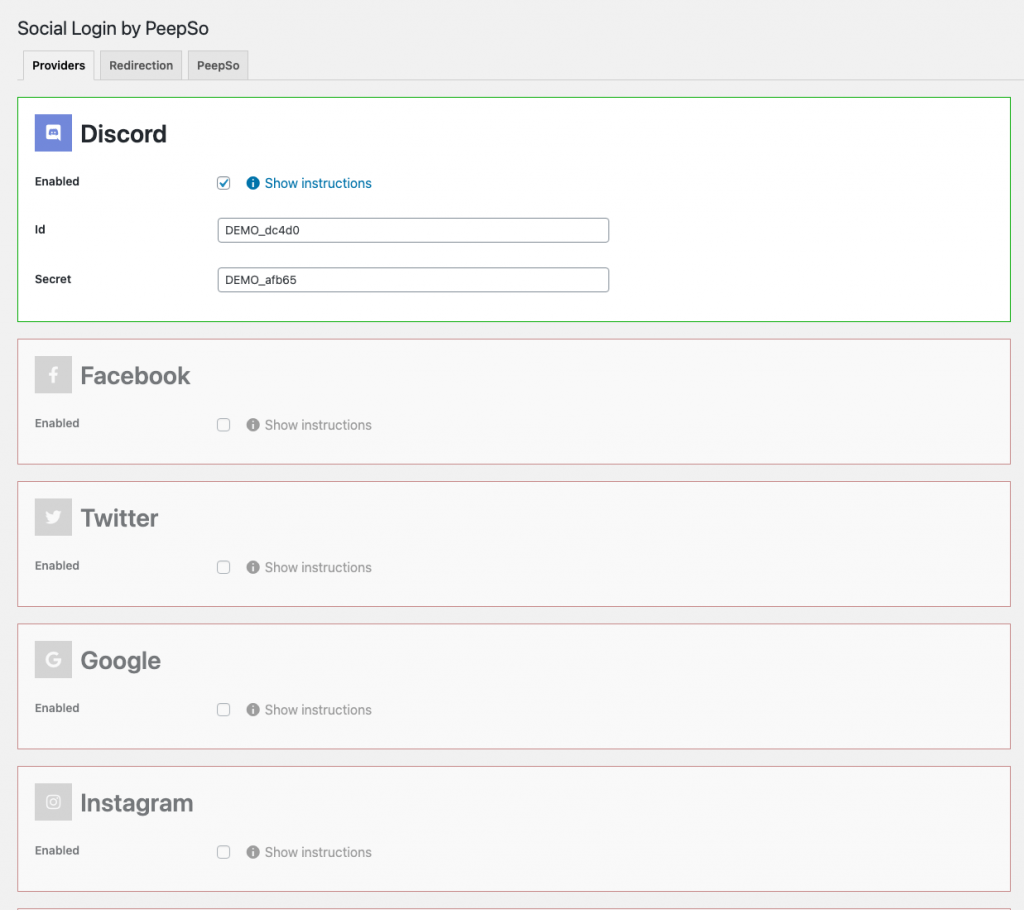Image resolution: width=1024 pixels, height=910 pixels.
Task: Click the Facebook logo icon
Action: click(54, 375)
